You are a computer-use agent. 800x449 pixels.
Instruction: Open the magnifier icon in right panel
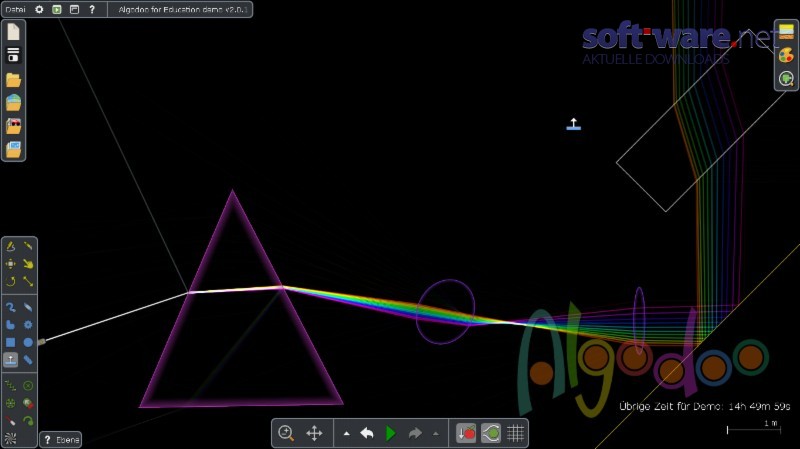[x=786, y=79]
